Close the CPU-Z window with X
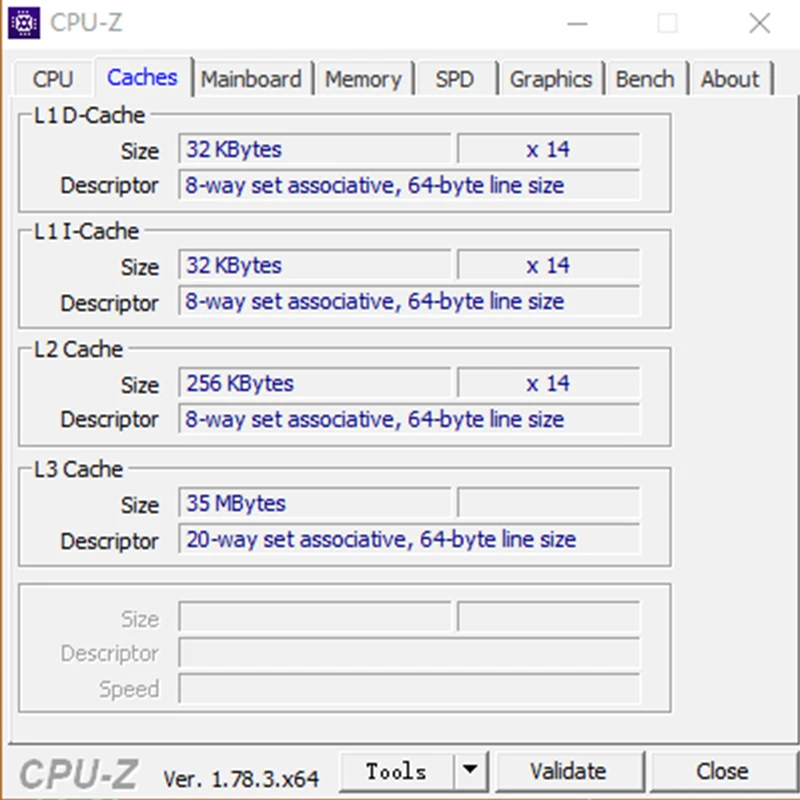The height and width of the screenshot is (800, 800). point(760,23)
